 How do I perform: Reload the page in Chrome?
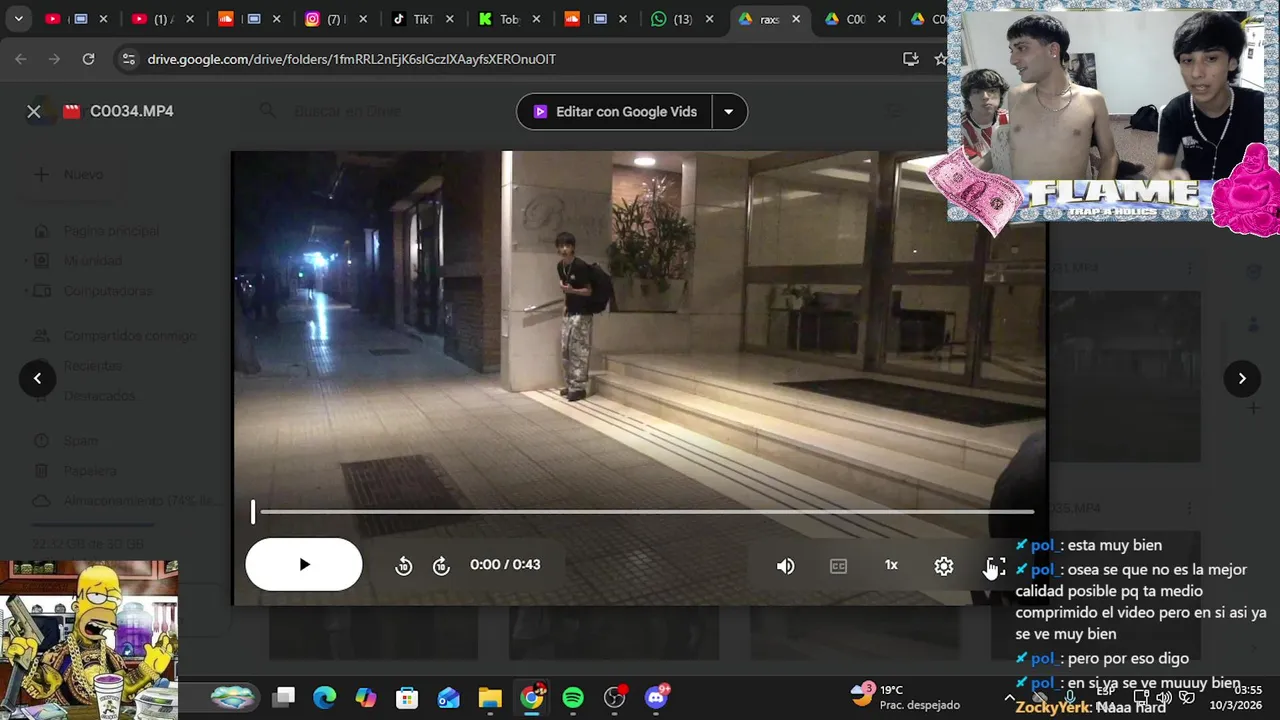coord(88,59)
